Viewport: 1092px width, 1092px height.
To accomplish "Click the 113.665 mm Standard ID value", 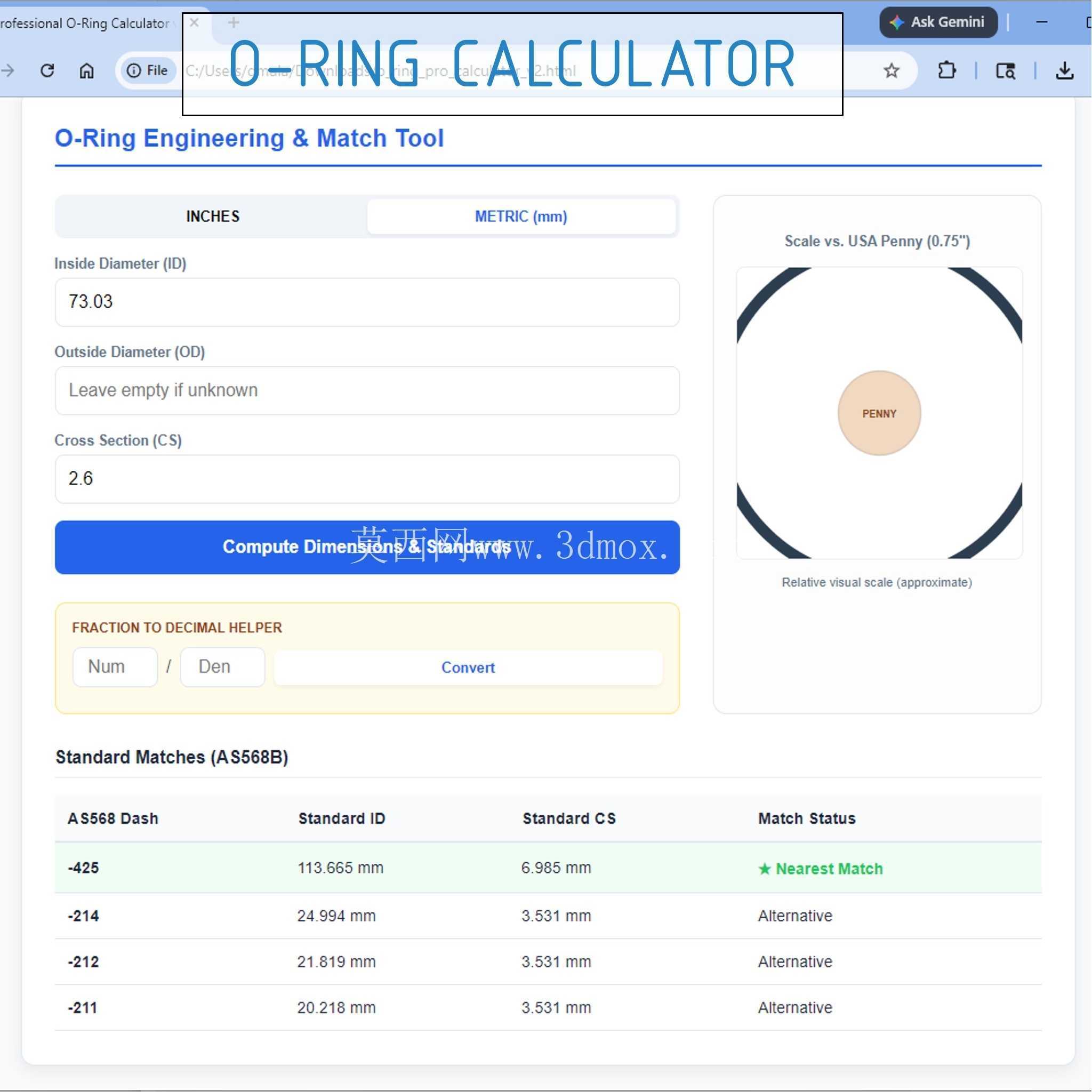I will [x=340, y=868].
